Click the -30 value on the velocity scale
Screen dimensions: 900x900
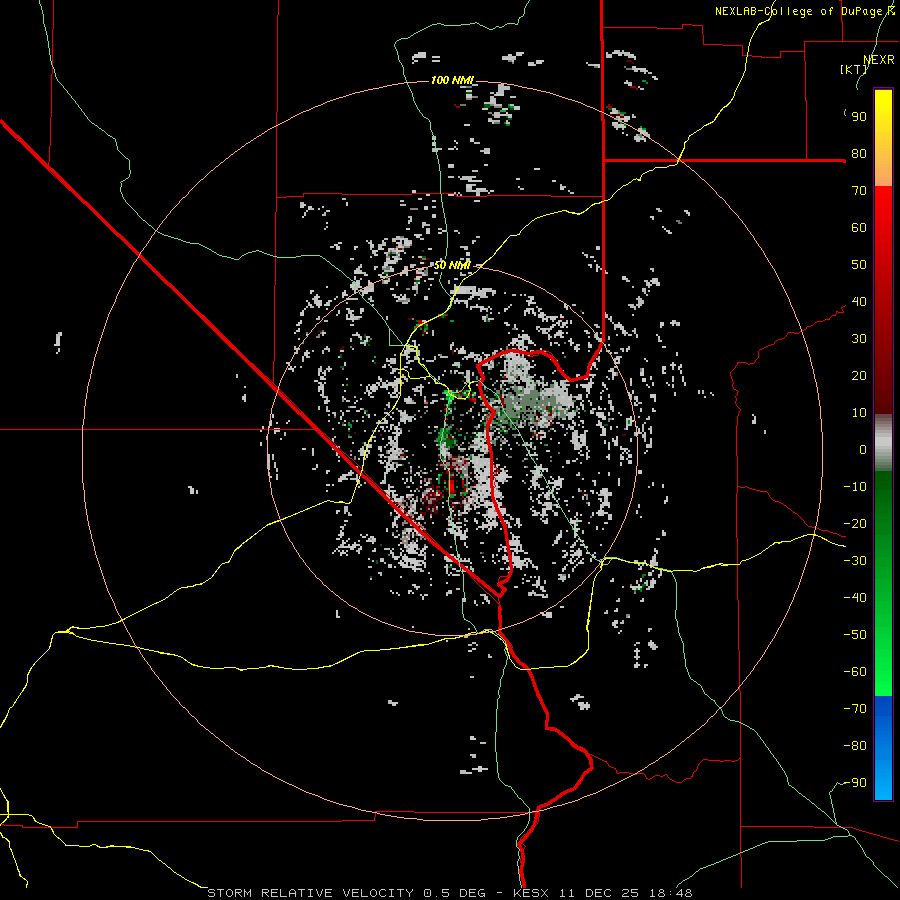[x=855, y=561]
